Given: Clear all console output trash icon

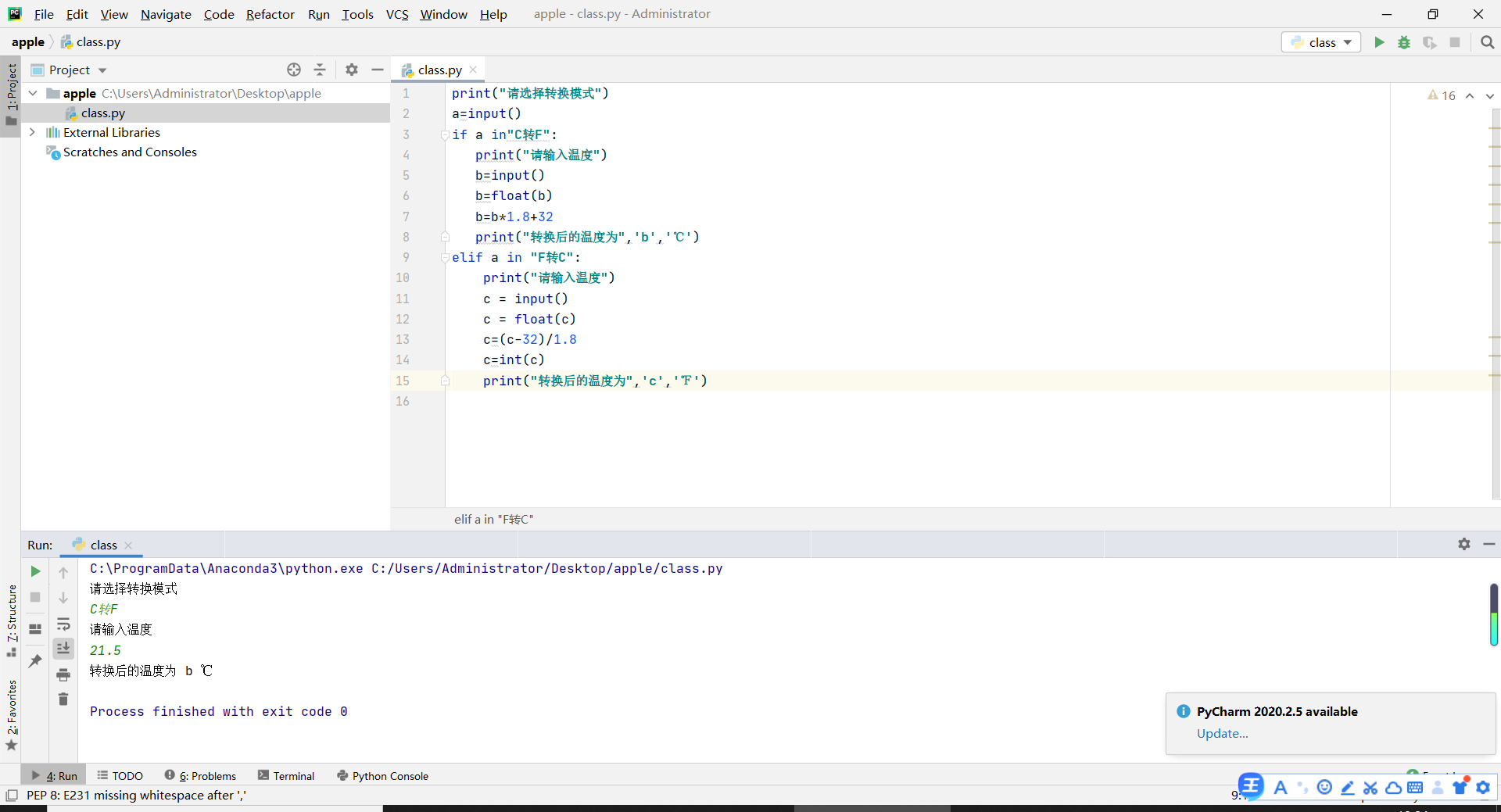Looking at the screenshot, I should point(63,699).
